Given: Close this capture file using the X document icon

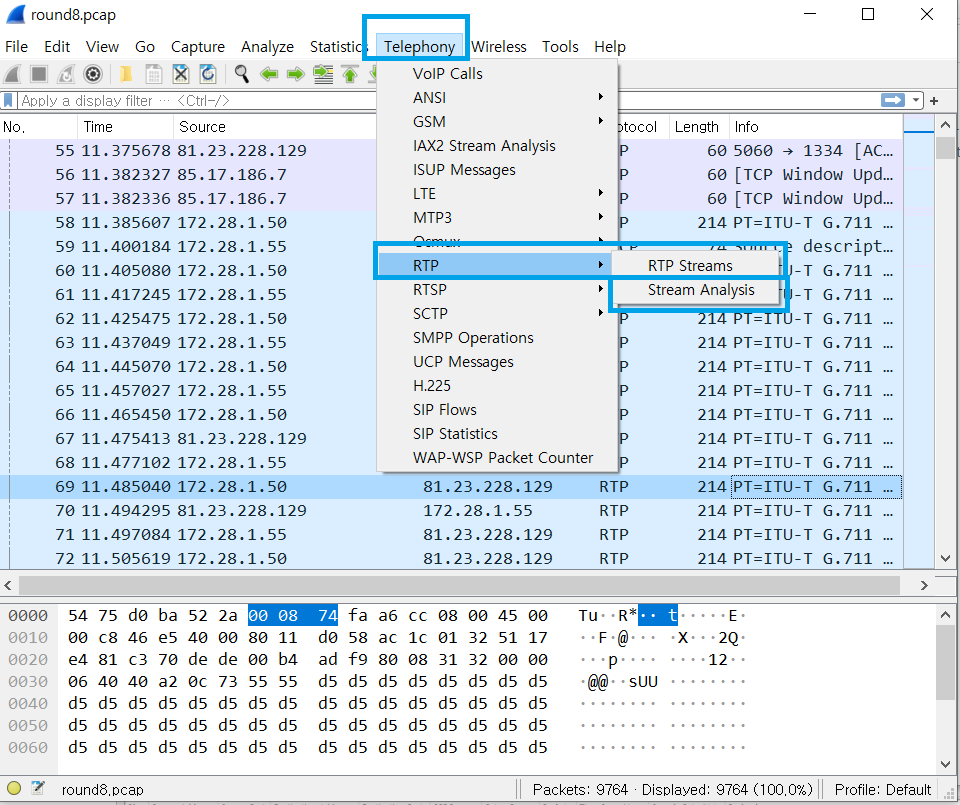Looking at the screenshot, I should click(181, 74).
